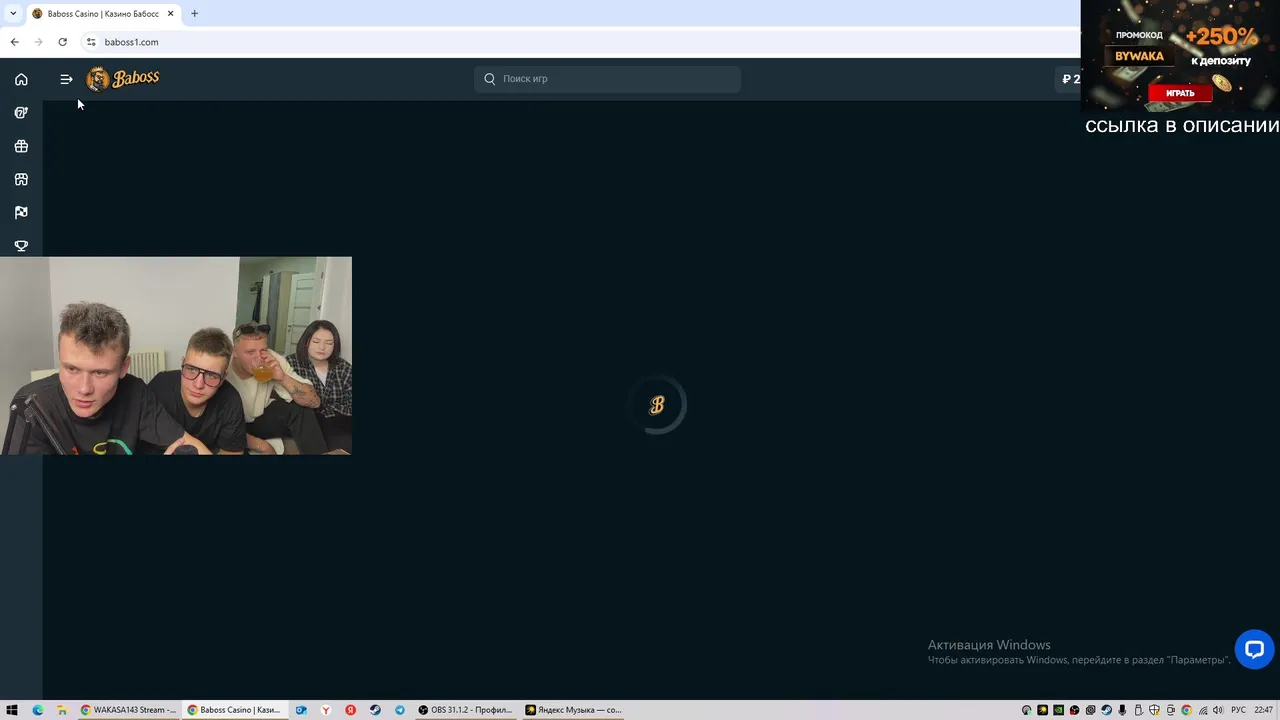The height and width of the screenshot is (720, 1280).
Task: Open Steam from the taskbar
Action: 375,710
